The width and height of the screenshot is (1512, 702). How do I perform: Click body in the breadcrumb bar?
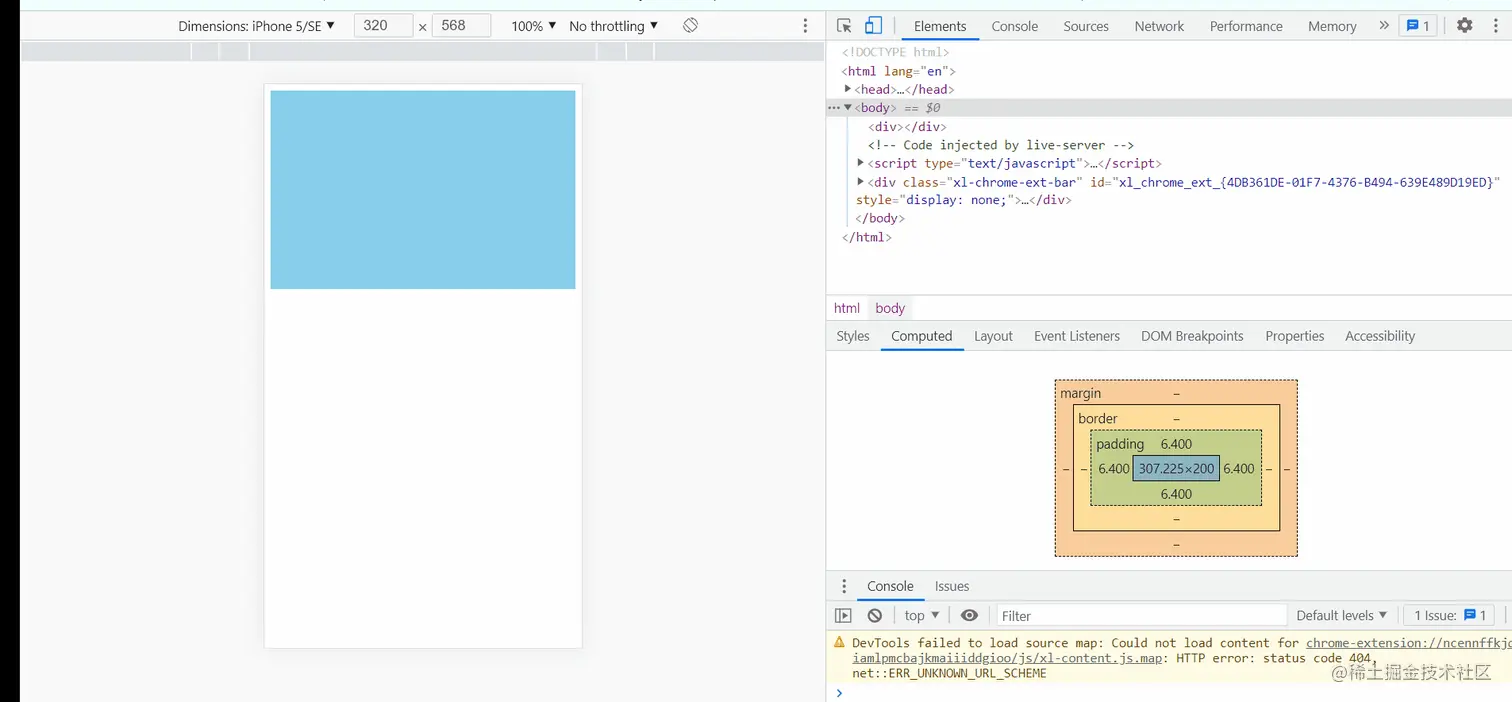890,308
